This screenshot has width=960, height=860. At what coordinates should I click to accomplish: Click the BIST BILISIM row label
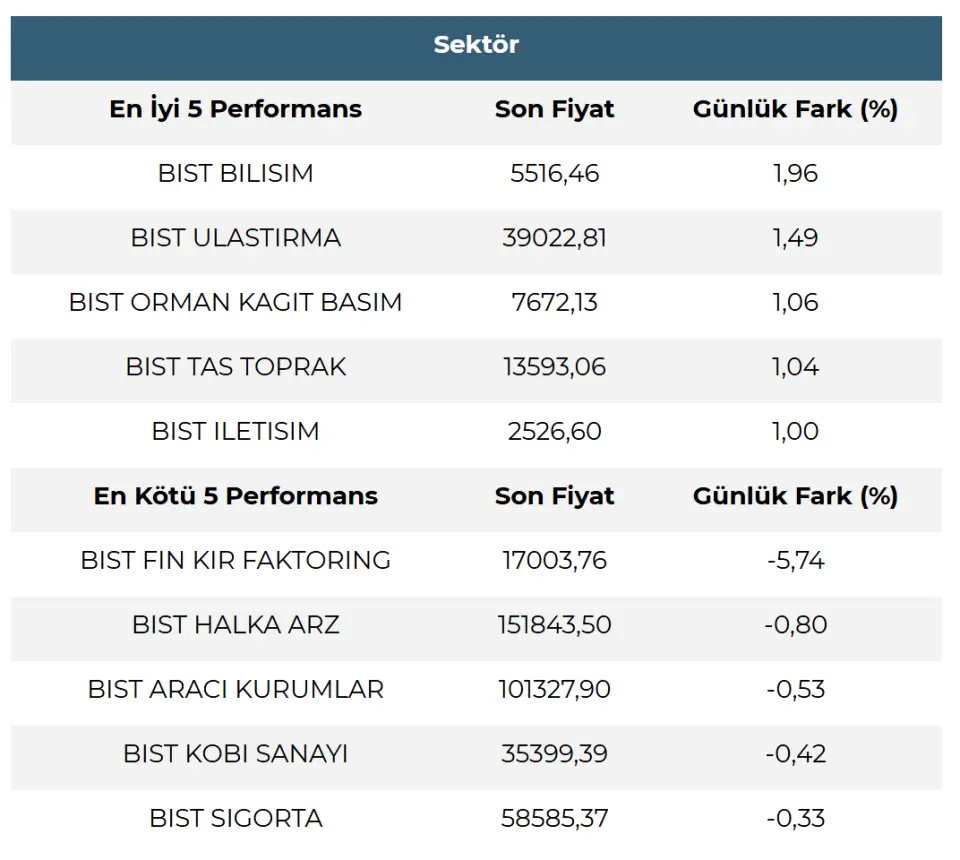coord(236,173)
